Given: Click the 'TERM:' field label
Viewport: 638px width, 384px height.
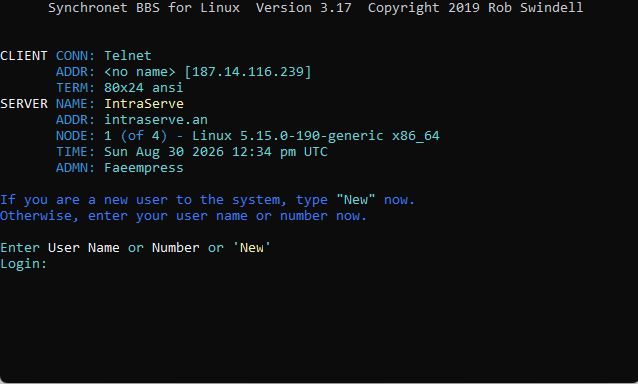Looking at the screenshot, I should pyautogui.click(x=75, y=88).
